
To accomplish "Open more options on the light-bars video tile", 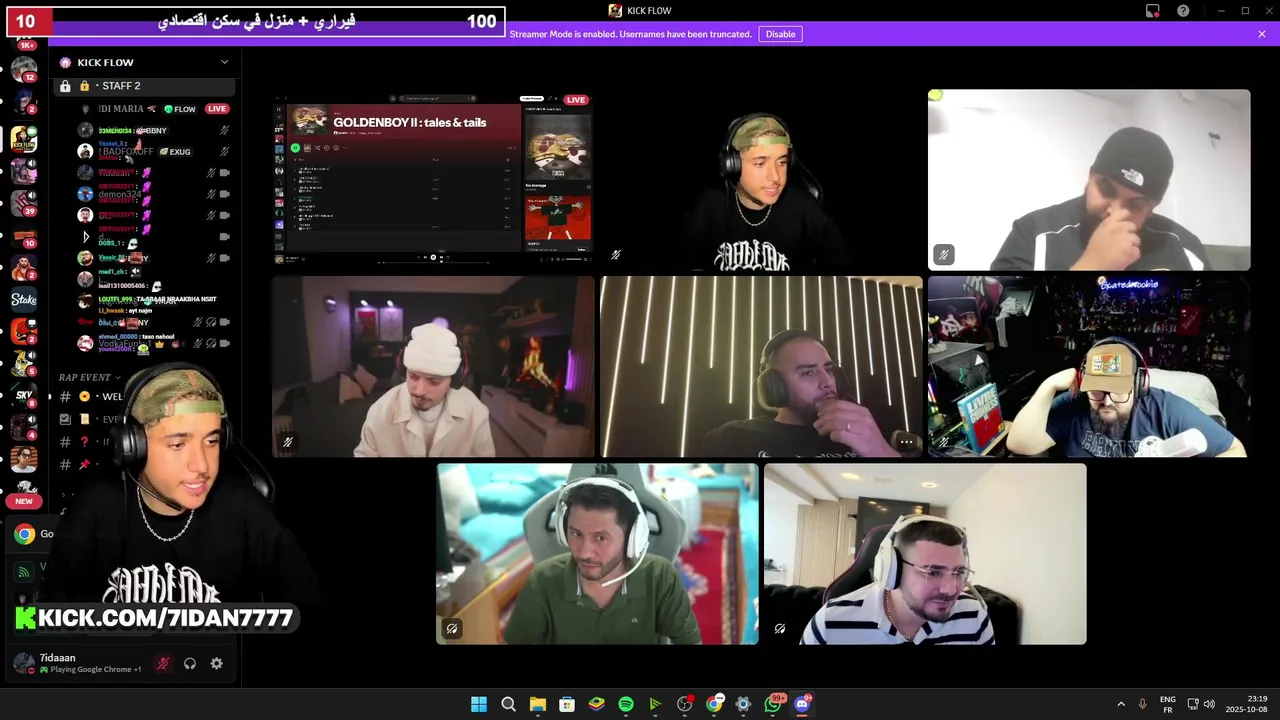I will [906, 441].
